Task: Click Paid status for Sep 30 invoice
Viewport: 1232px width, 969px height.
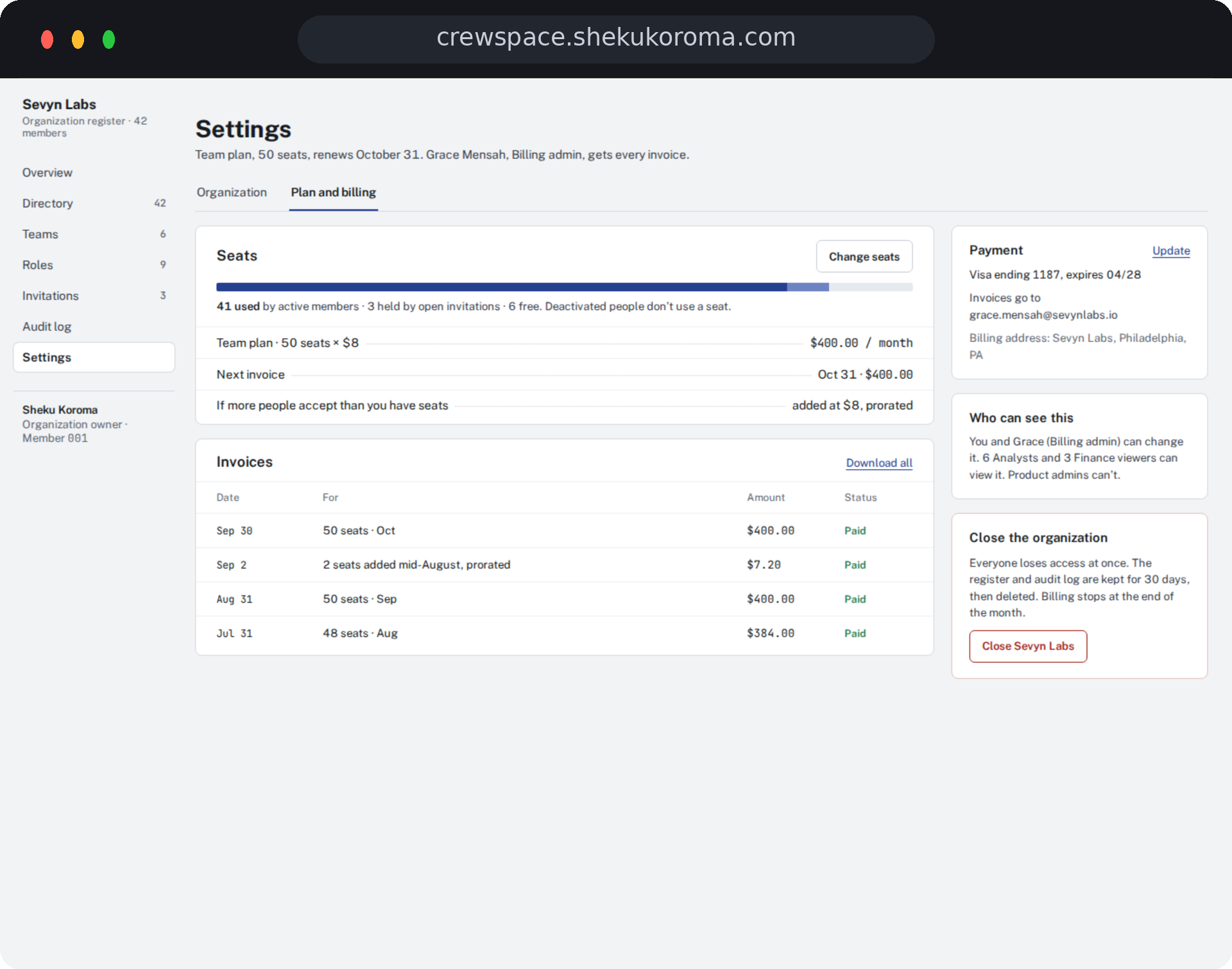Action: click(x=855, y=531)
